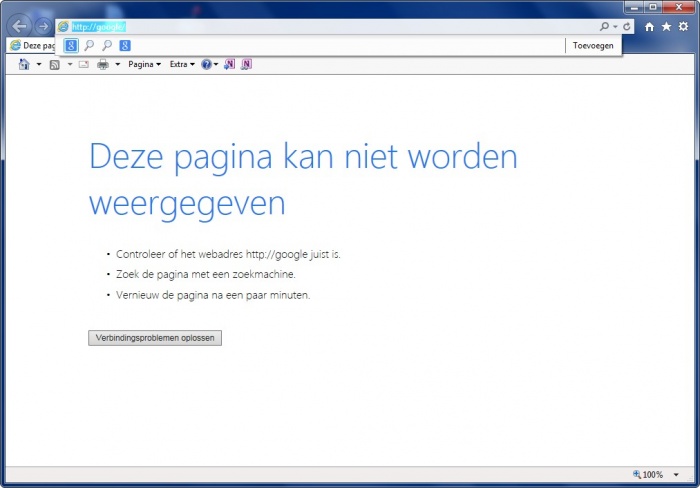700x488 pixels.
Task: Expand the Help dropdown arrow
Action: click(x=216, y=64)
